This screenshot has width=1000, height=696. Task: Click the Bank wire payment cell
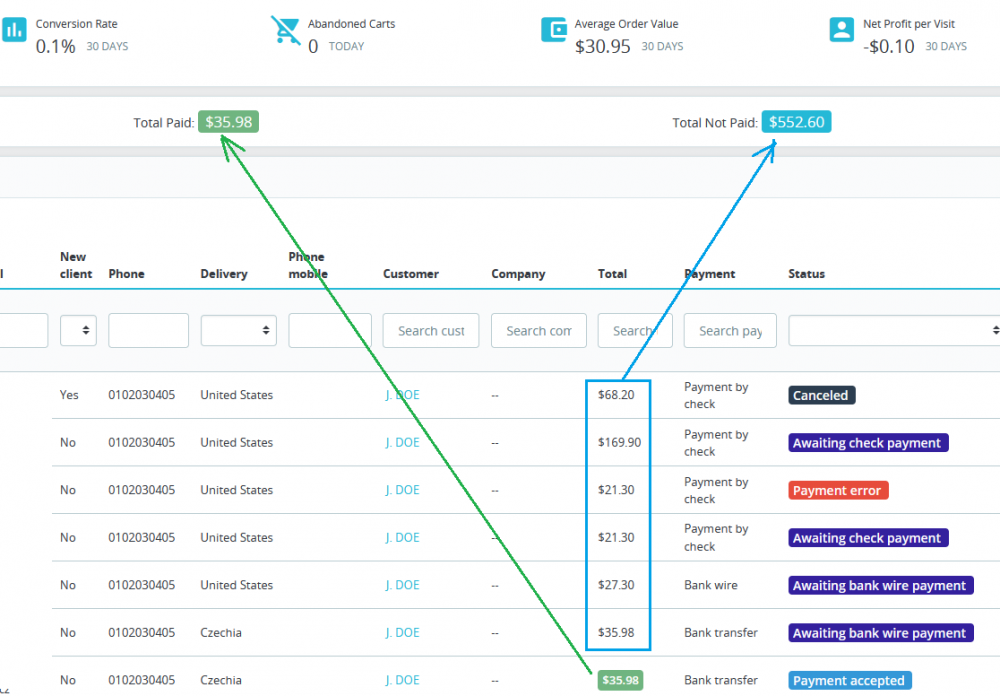point(711,585)
